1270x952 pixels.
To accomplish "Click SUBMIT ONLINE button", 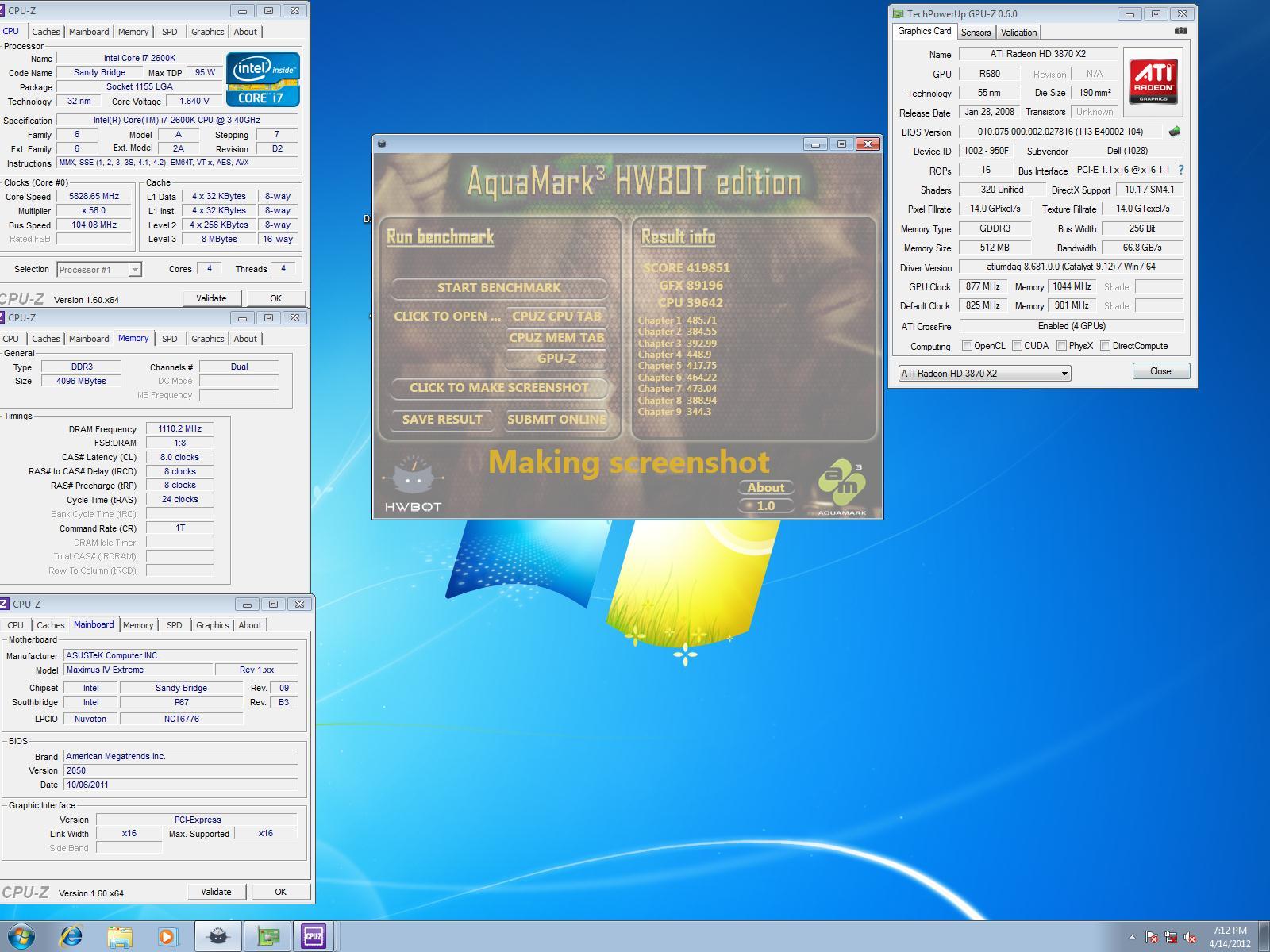I will point(556,420).
